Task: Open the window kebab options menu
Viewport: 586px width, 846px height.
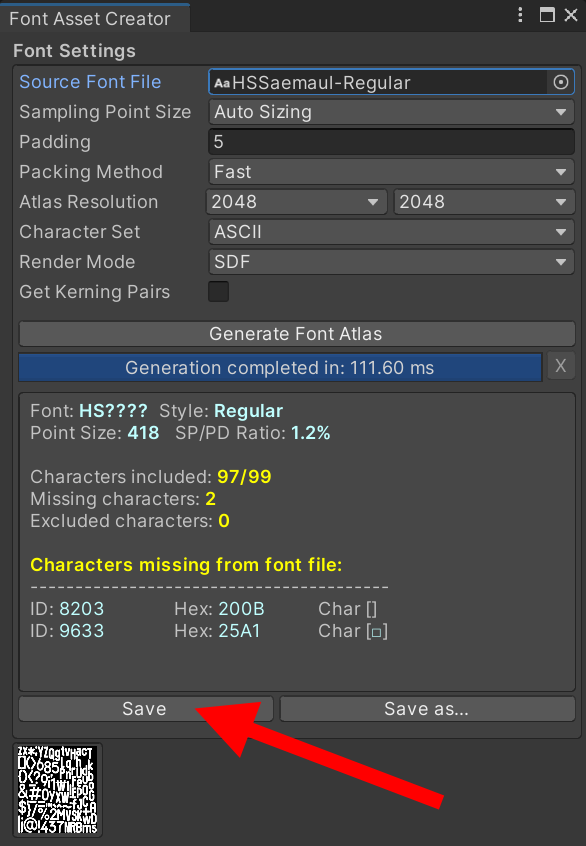Action: (520, 15)
